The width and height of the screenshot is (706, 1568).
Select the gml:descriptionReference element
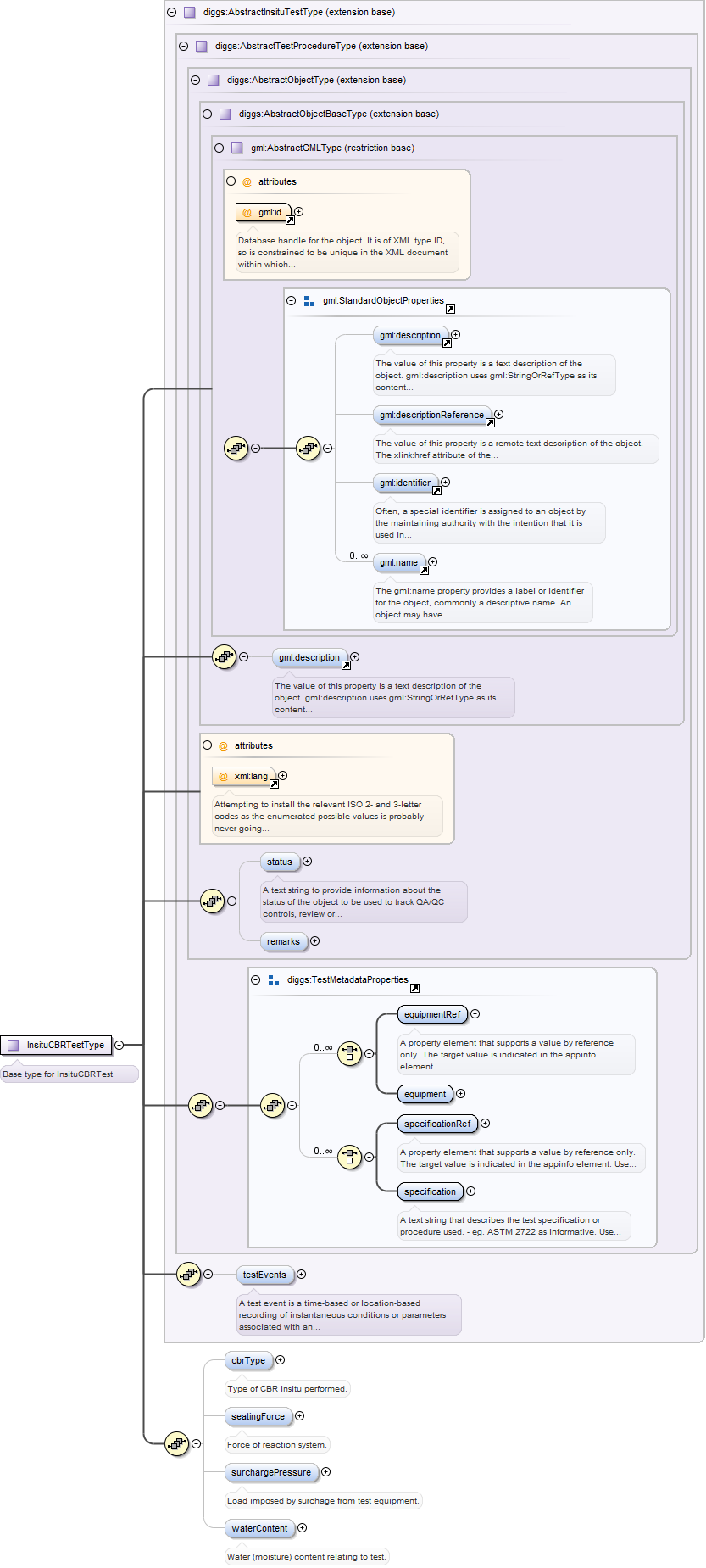tap(431, 415)
